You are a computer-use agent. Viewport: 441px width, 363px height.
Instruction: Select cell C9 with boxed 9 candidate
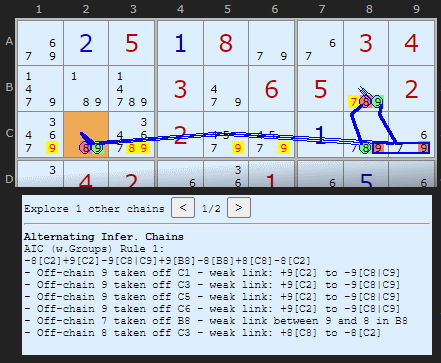pos(412,134)
